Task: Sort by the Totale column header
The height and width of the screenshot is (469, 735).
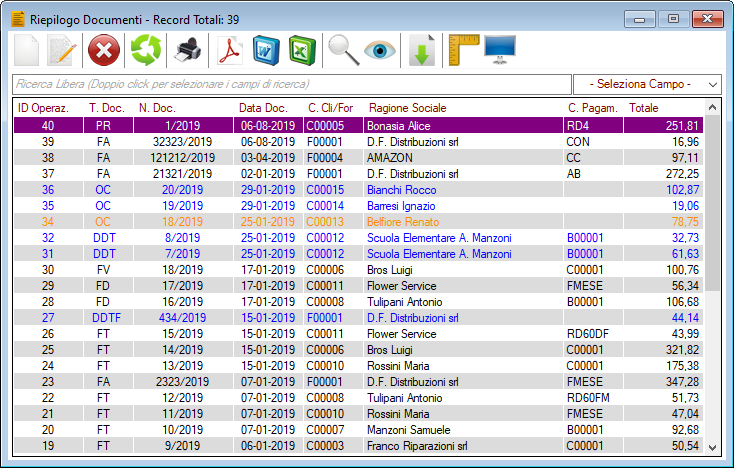Action: click(x=643, y=107)
